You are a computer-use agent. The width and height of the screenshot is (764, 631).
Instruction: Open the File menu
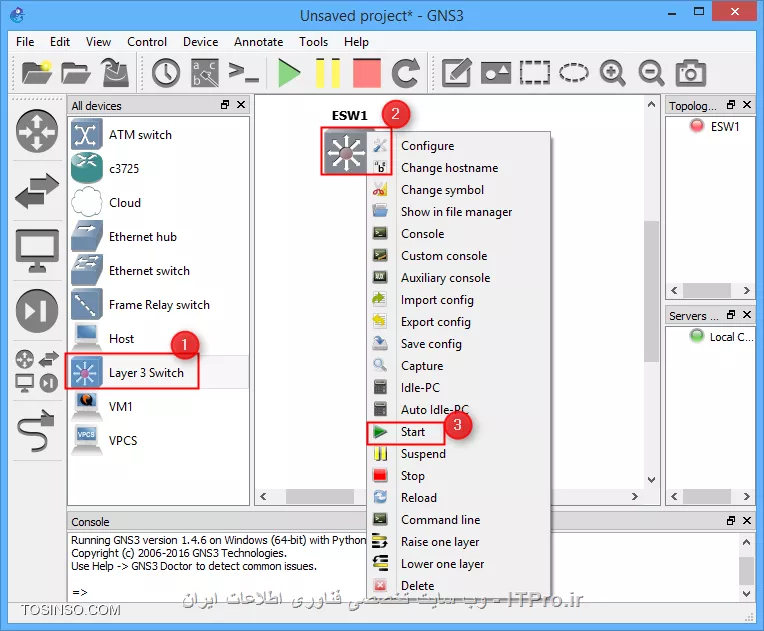25,42
